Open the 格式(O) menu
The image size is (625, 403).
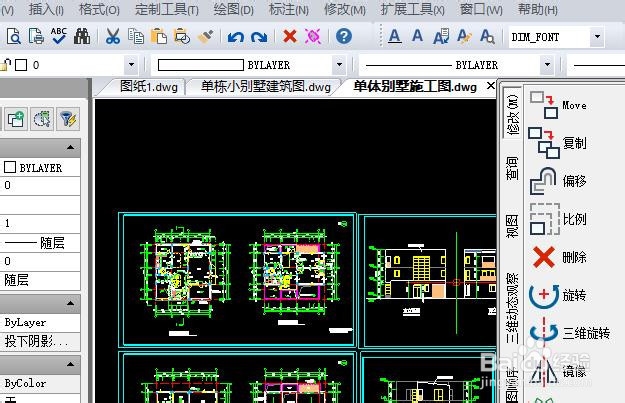[x=99, y=9]
